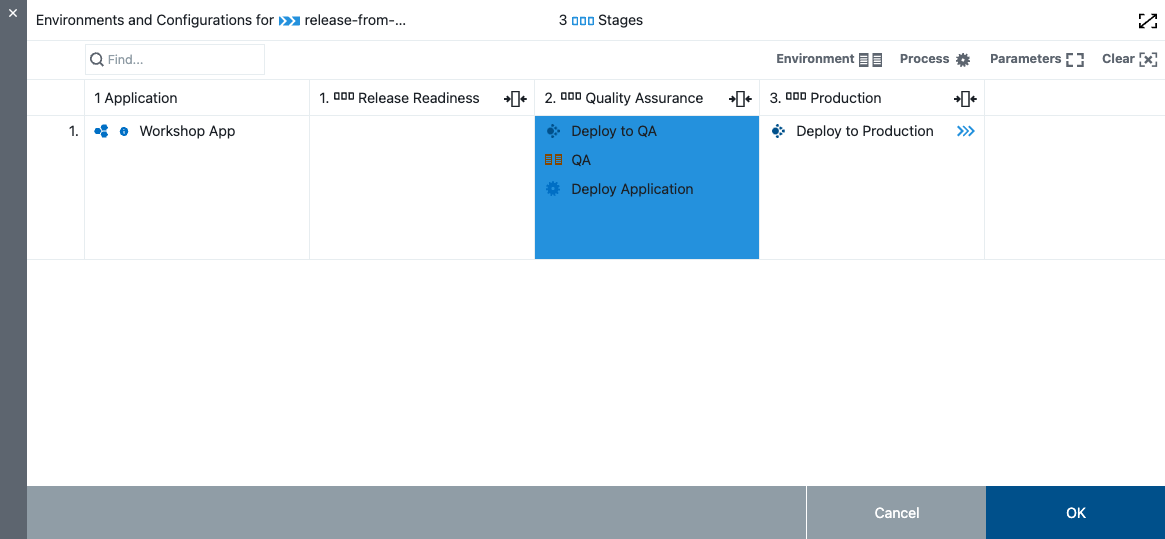Click the Deploy Application gear icon
Viewport: 1165px width, 539px height.
click(x=553, y=189)
